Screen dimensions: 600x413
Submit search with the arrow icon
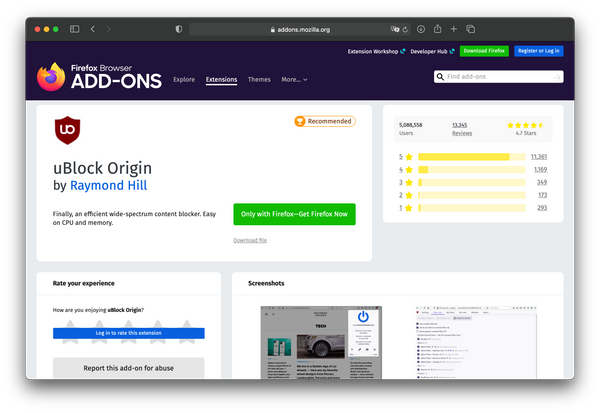[557, 77]
